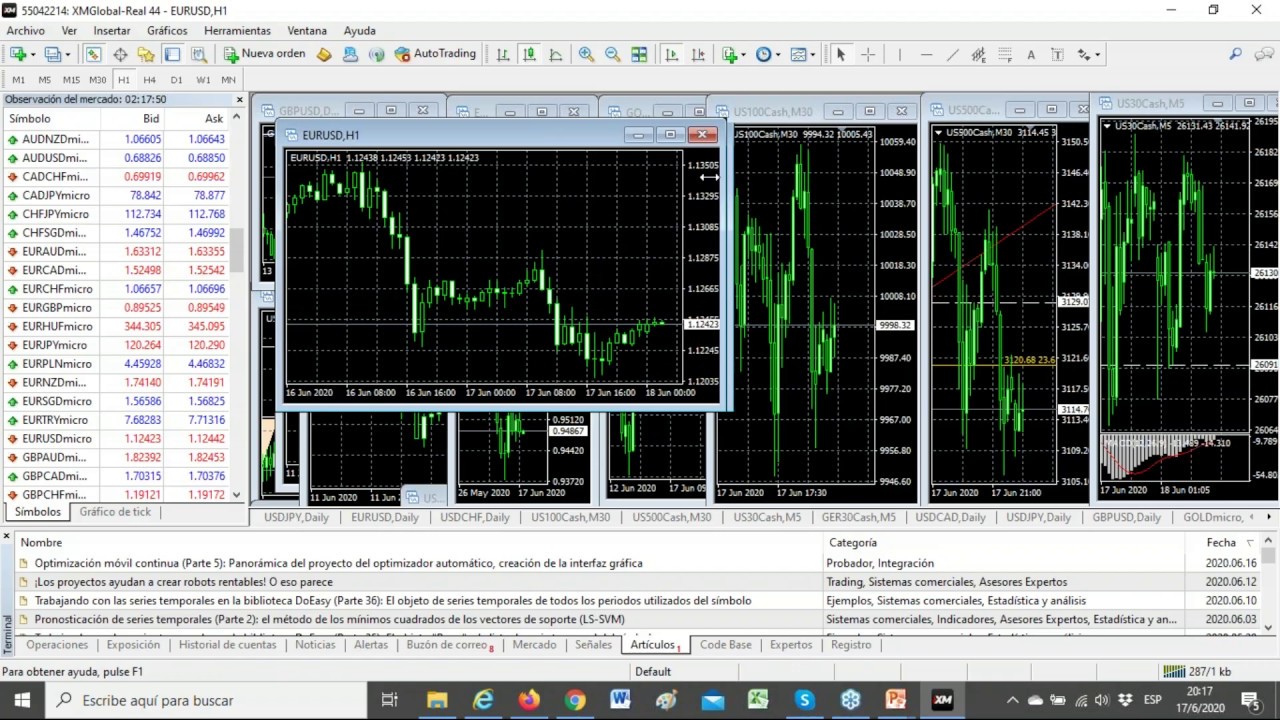Open arrows objects dropdown
This screenshot has height=720, width=1280.
(x=1098, y=55)
